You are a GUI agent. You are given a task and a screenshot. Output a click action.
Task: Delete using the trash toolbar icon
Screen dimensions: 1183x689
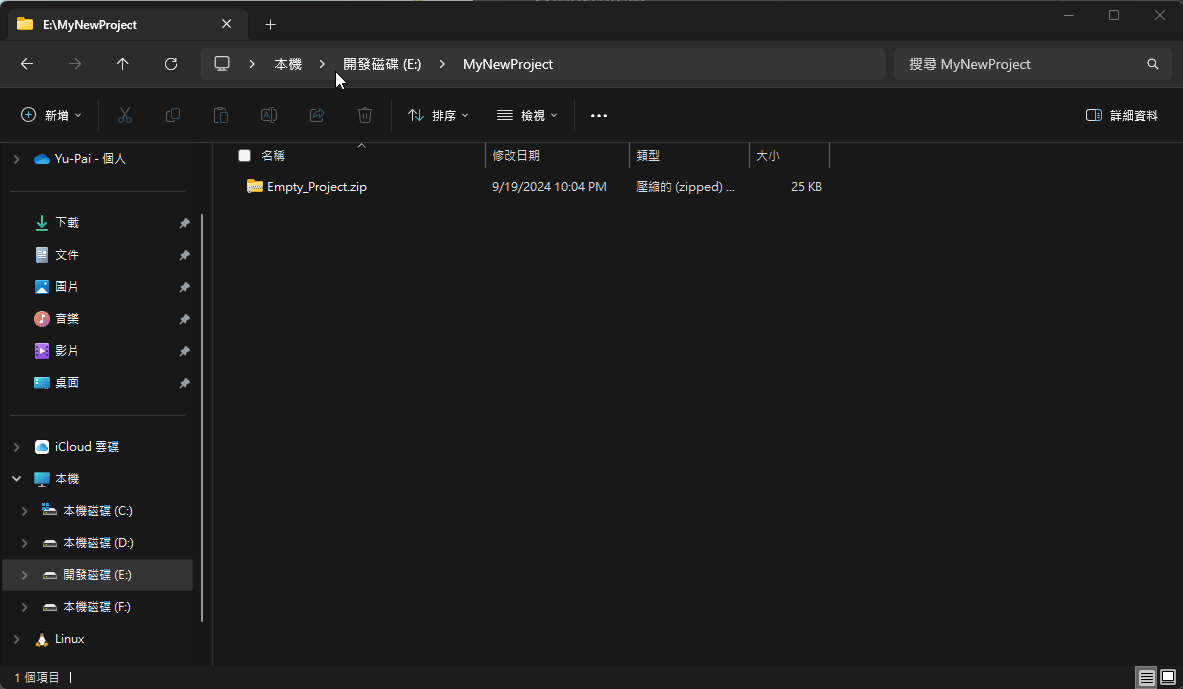pyautogui.click(x=364, y=115)
